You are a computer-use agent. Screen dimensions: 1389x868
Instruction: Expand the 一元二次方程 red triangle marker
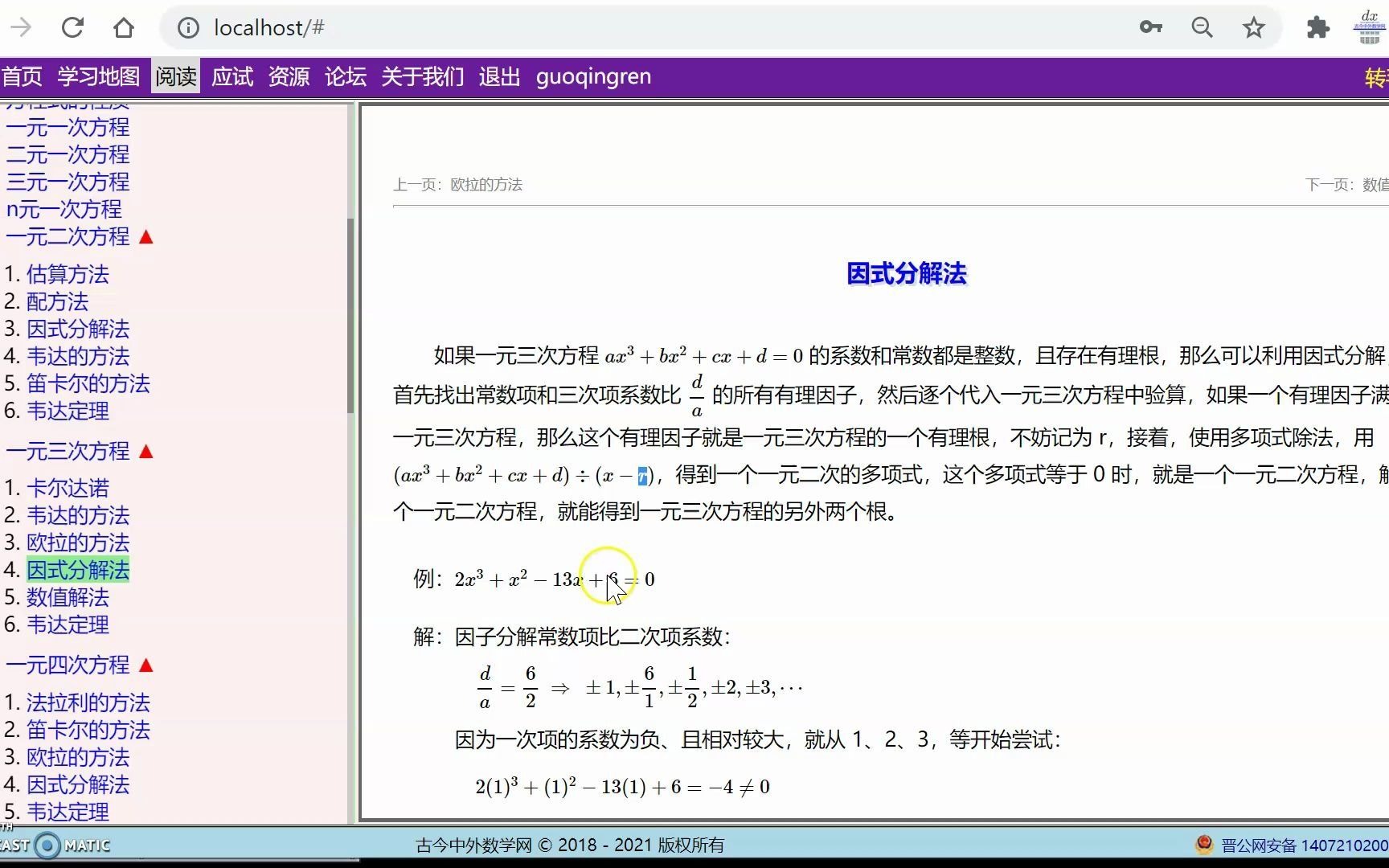pyautogui.click(x=147, y=236)
